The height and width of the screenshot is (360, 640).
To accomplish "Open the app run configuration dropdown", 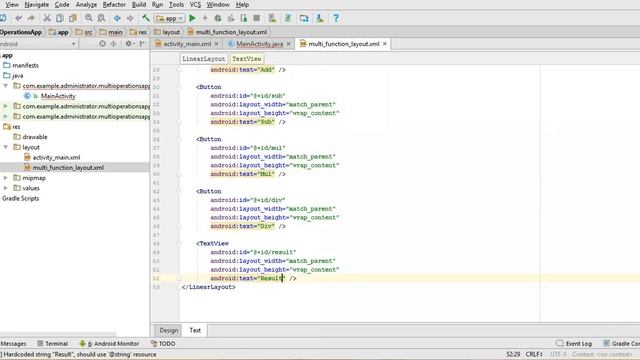I will pos(170,18).
